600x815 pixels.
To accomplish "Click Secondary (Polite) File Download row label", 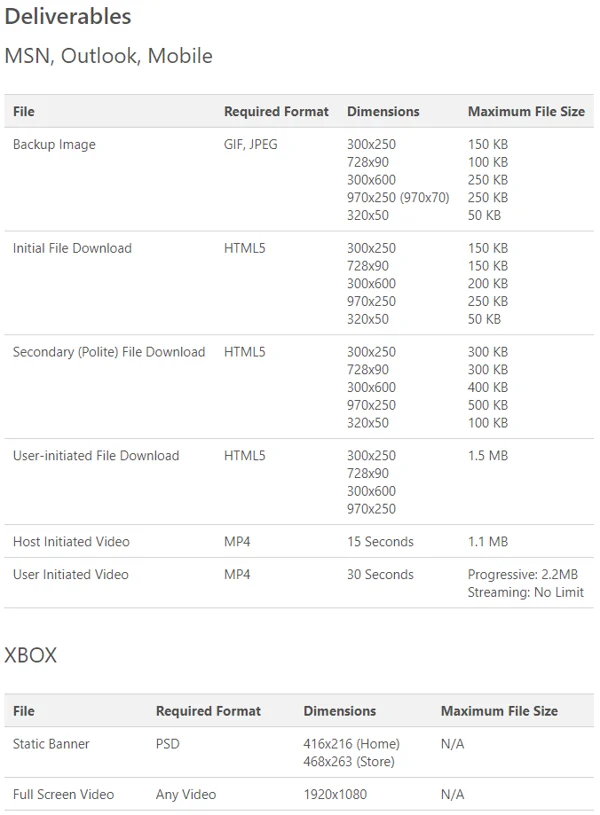I will 109,352.
